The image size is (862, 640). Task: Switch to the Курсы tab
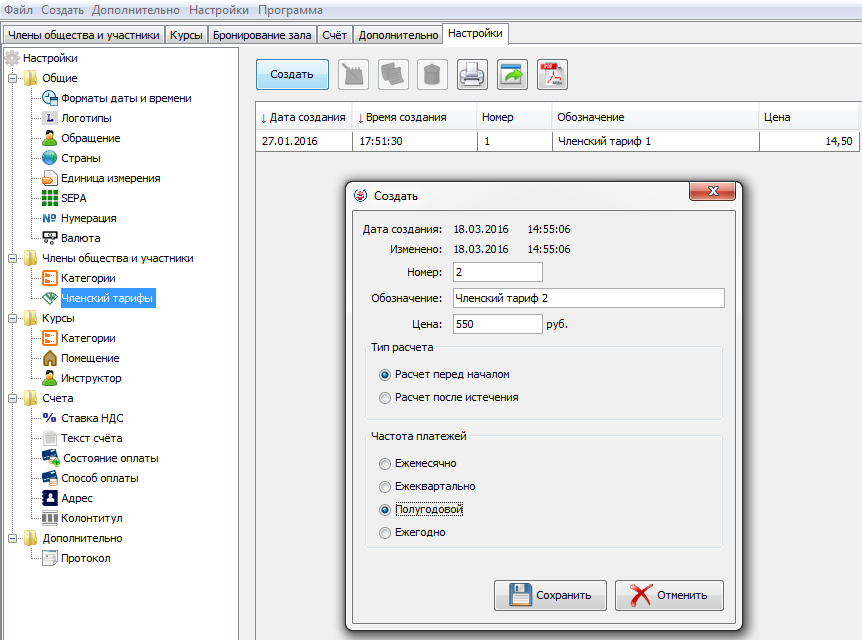click(186, 35)
